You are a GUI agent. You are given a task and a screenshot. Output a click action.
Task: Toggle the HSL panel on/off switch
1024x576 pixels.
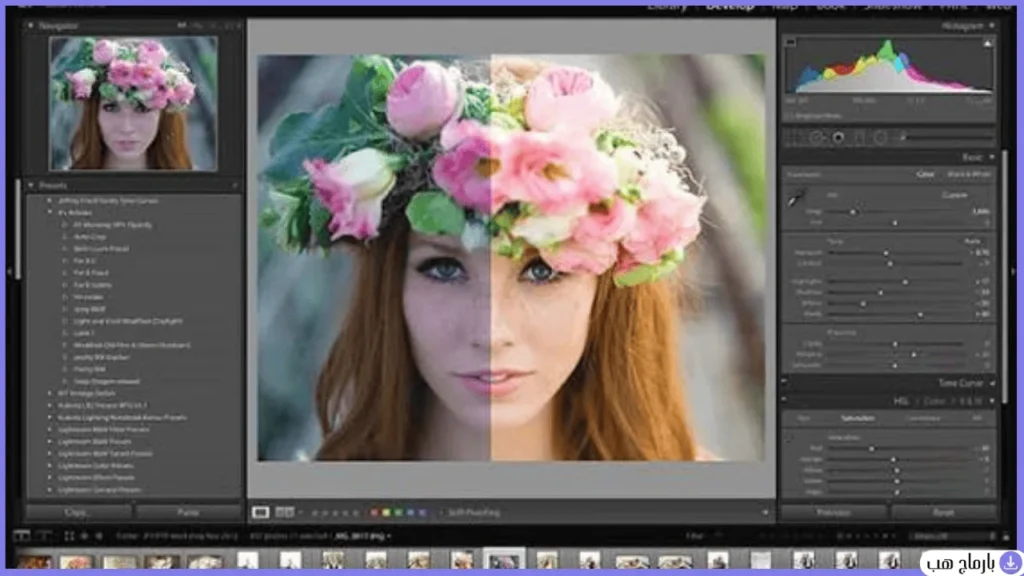click(x=784, y=400)
